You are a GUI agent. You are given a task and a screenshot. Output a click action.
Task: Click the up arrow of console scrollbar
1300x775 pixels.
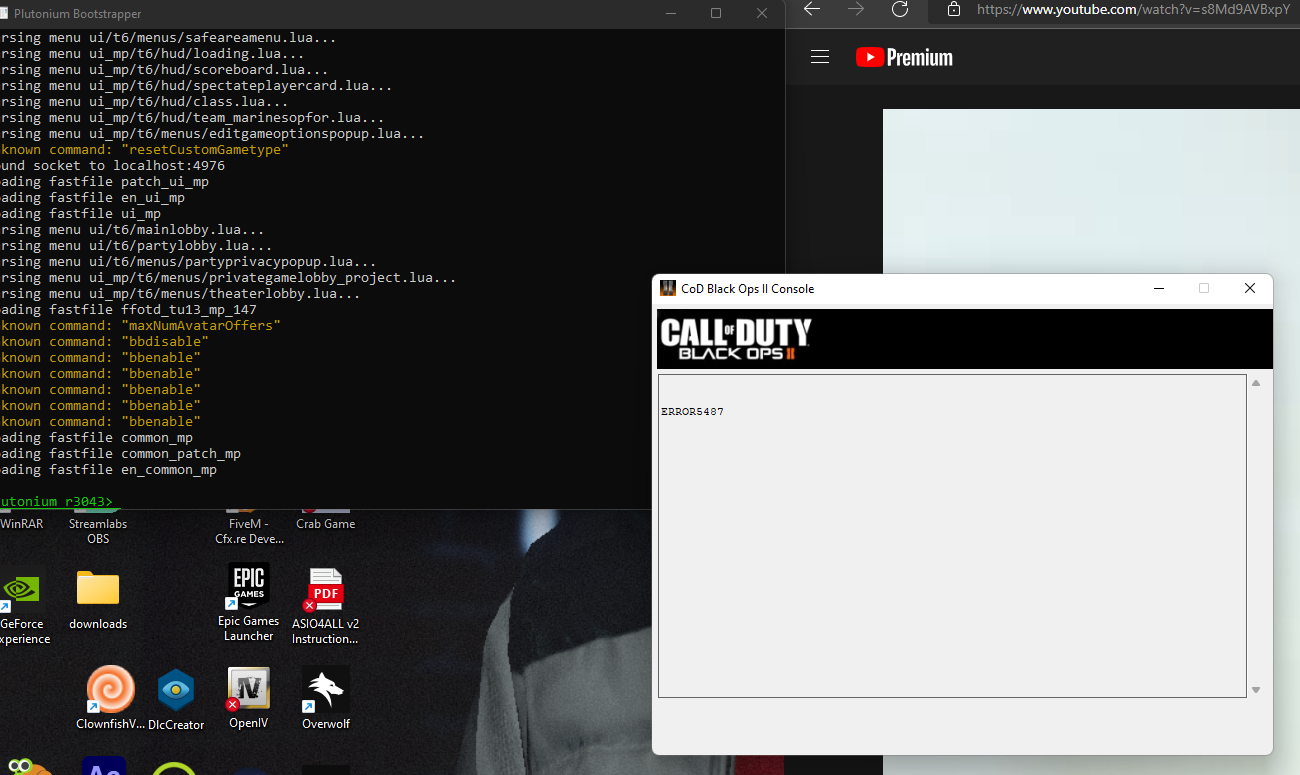1256,383
